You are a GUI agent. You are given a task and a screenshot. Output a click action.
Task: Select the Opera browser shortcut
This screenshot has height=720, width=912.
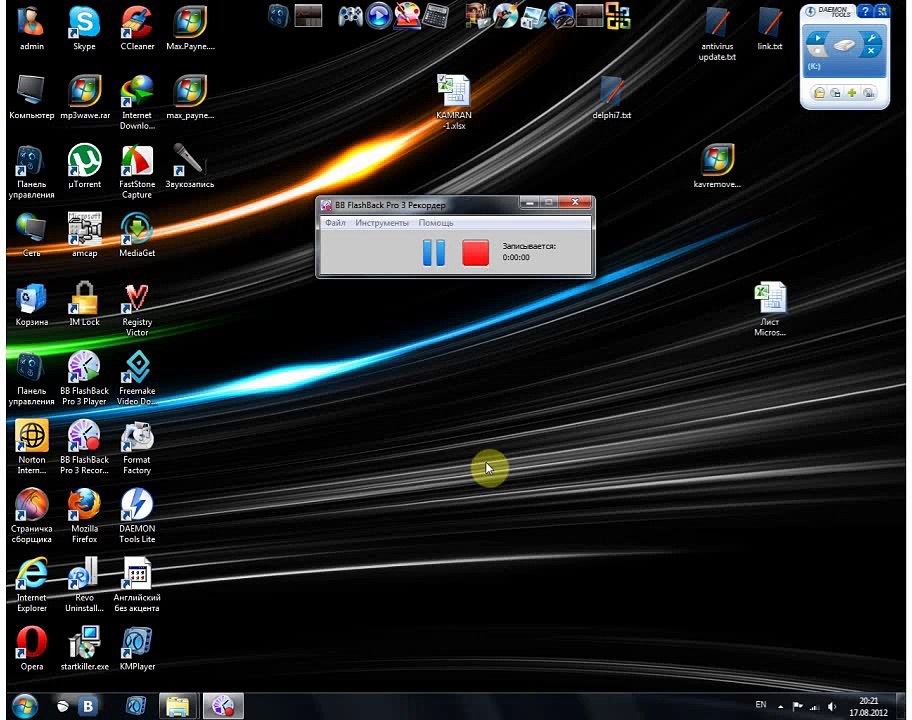point(31,648)
